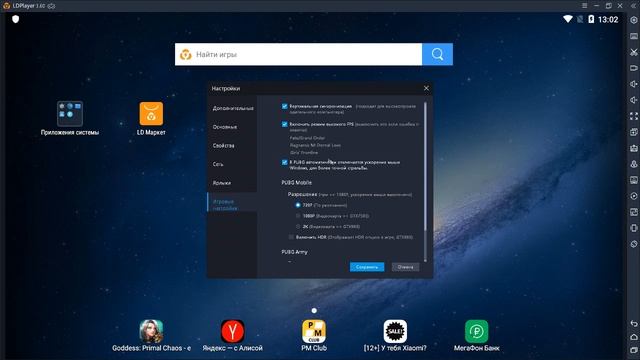Open Основные settings tab
The height and width of the screenshot is (360, 640).
pyautogui.click(x=233, y=127)
